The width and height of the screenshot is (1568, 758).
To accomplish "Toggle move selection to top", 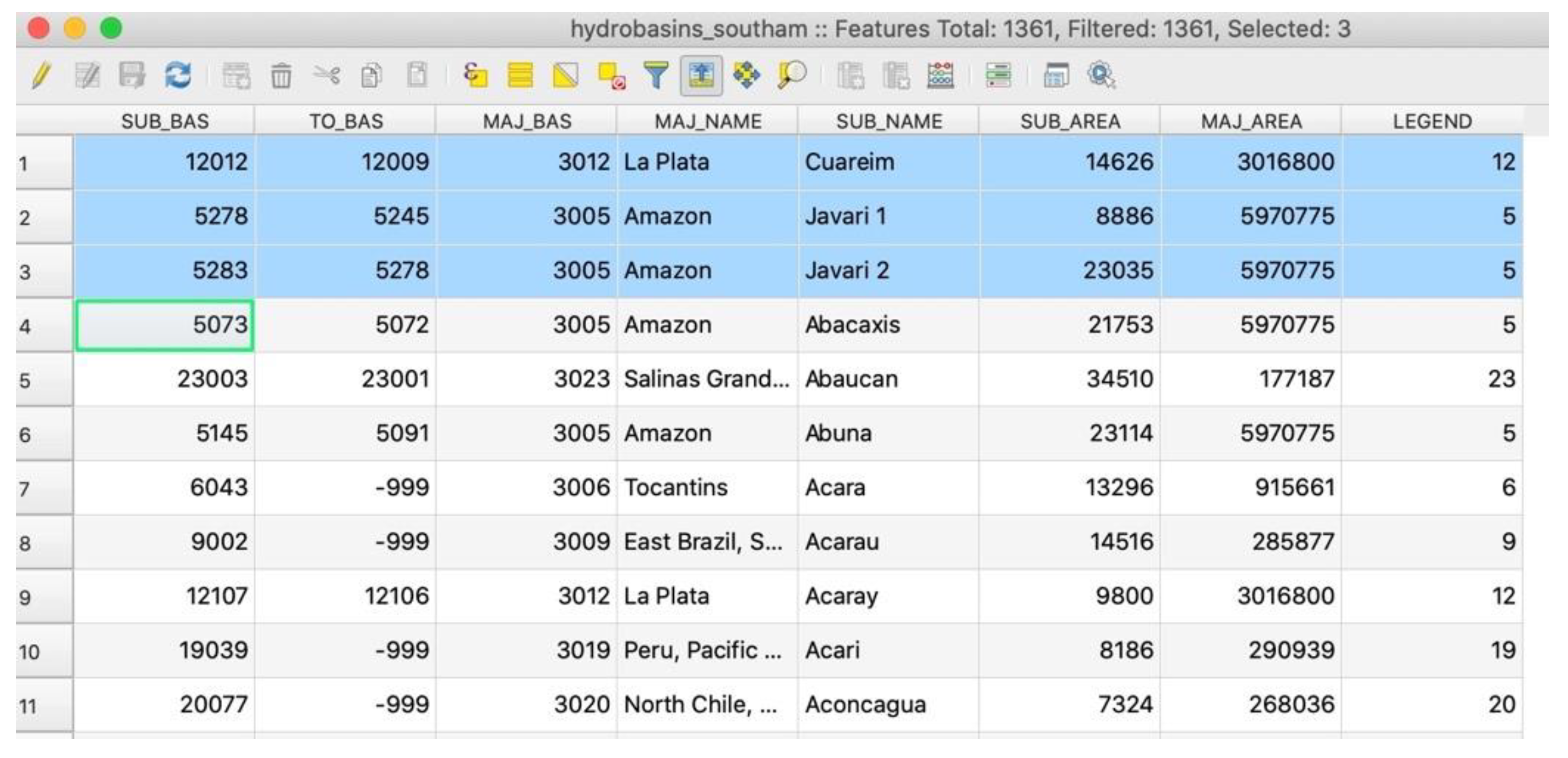I will coord(701,76).
